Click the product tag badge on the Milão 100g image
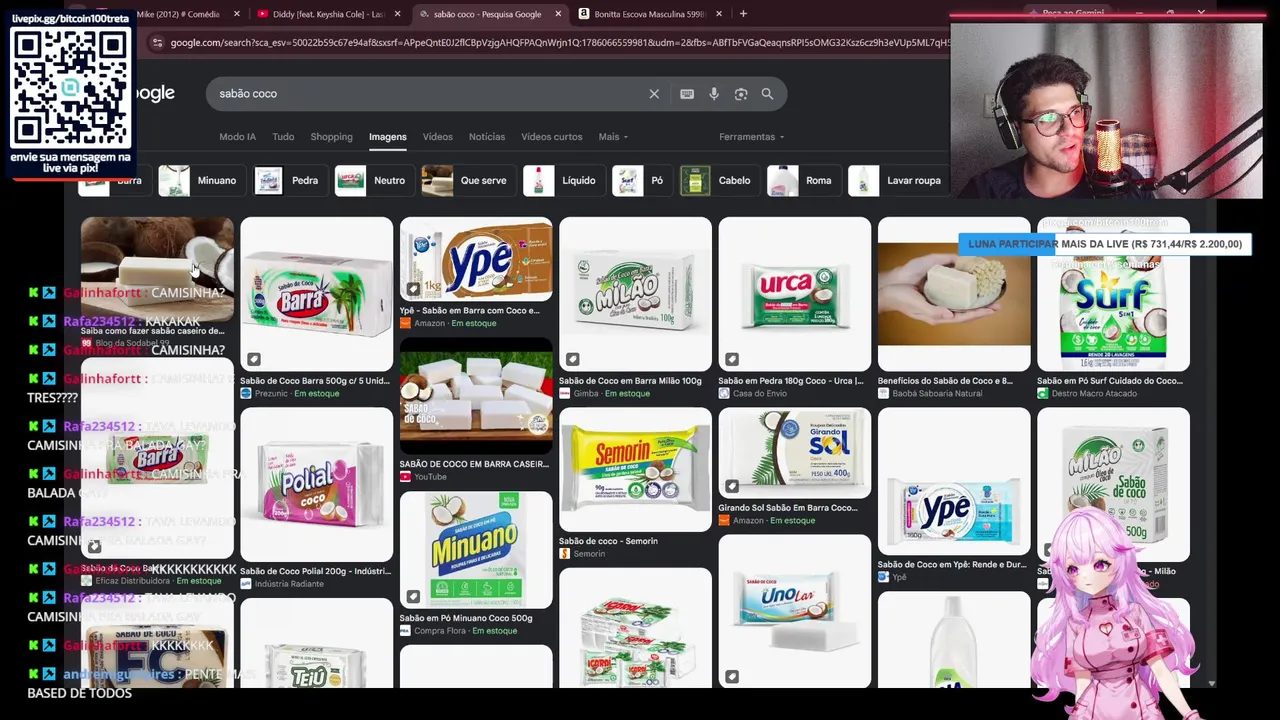Image resolution: width=1280 pixels, height=720 pixels. [x=573, y=359]
